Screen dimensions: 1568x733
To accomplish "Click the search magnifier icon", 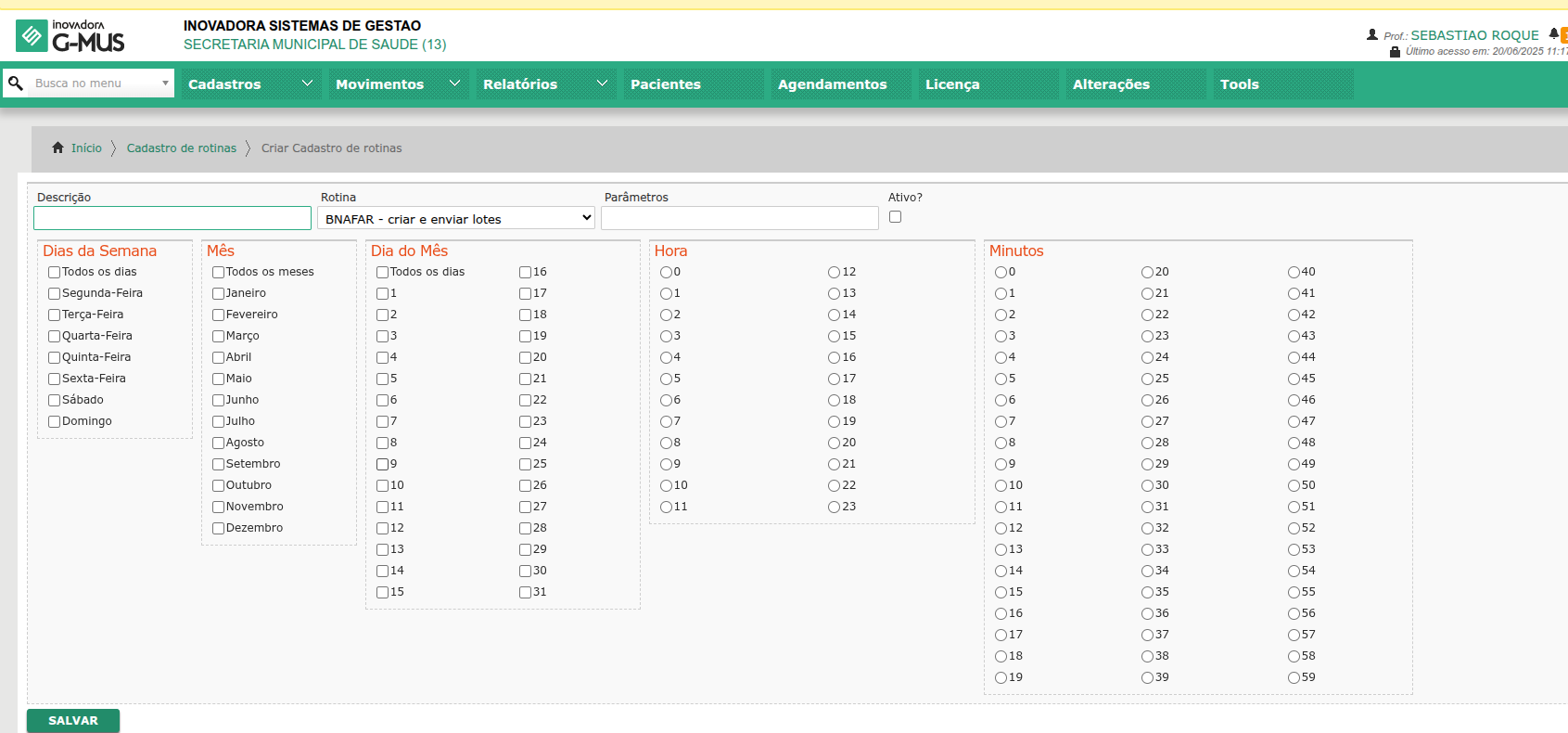I will click(x=16, y=84).
